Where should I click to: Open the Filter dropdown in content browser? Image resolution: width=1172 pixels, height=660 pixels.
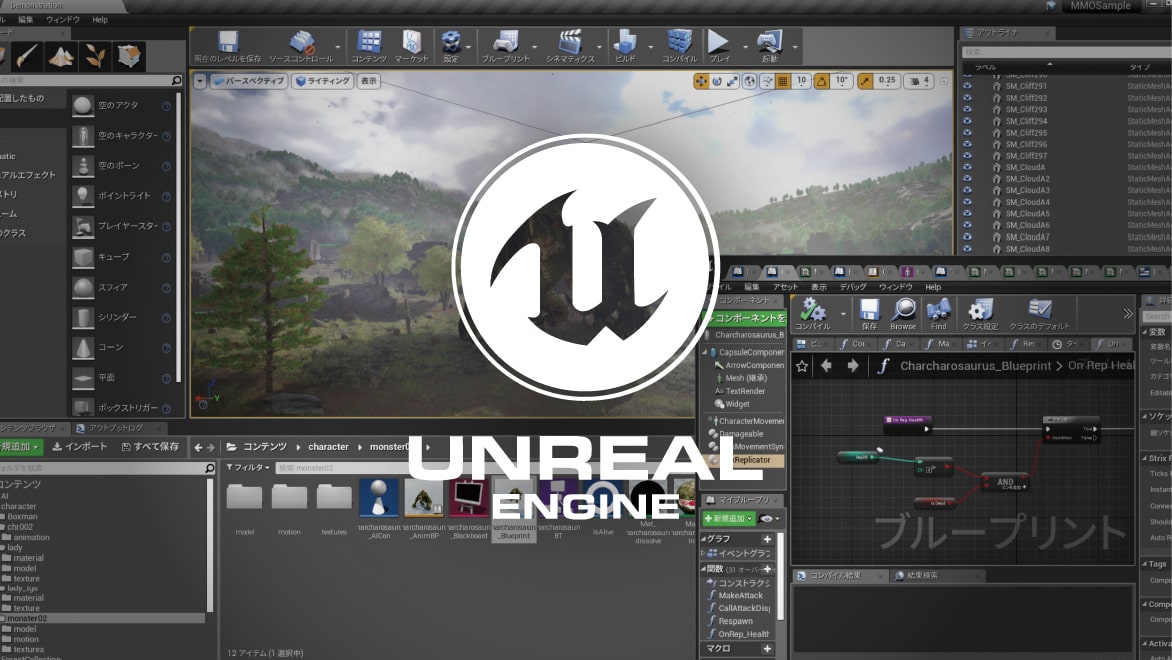pyautogui.click(x=247, y=467)
